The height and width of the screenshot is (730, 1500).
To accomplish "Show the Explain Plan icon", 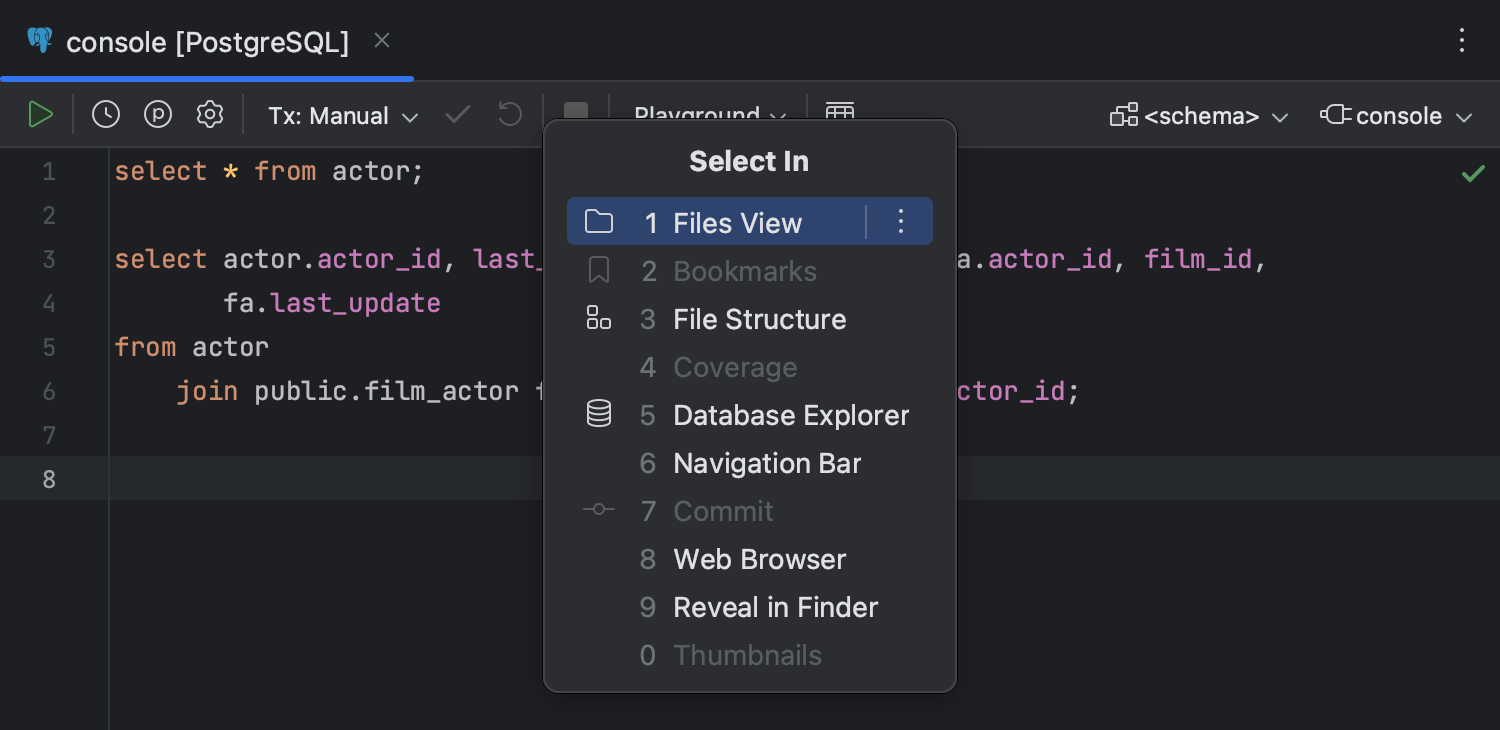I will point(157,114).
